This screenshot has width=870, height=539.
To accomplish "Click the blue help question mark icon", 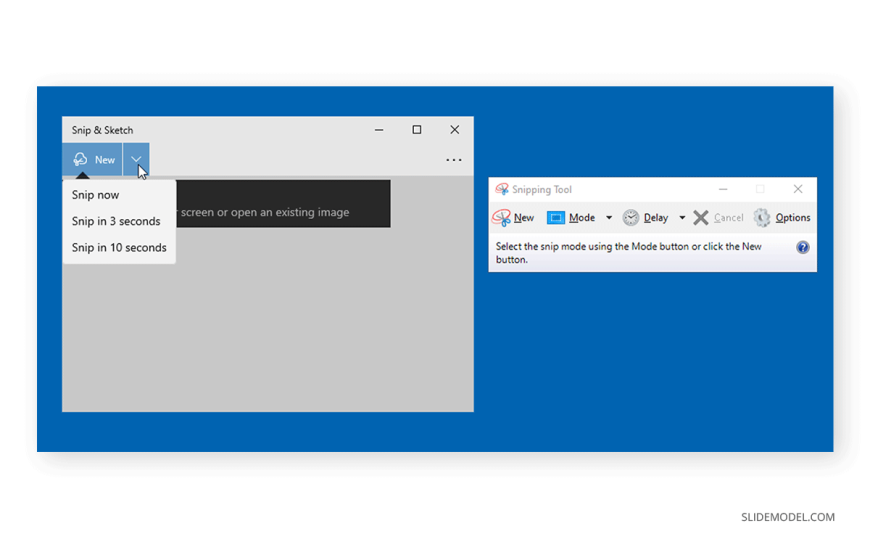I will (802, 248).
